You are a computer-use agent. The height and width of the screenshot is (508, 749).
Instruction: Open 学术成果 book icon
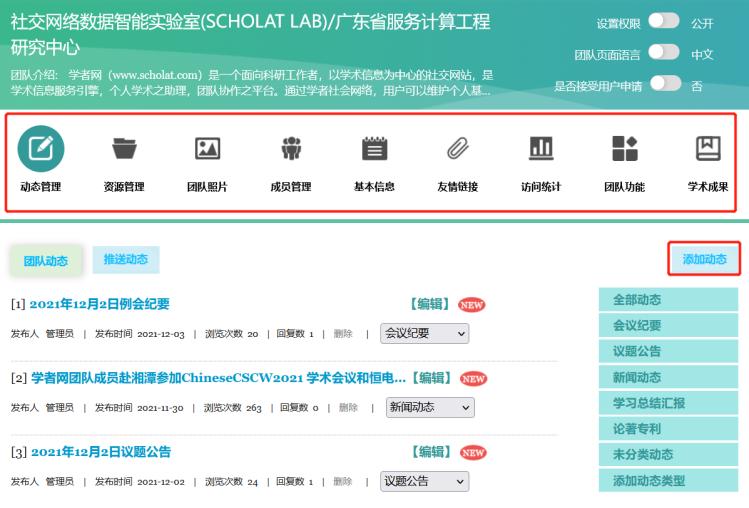[x=707, y=148]
